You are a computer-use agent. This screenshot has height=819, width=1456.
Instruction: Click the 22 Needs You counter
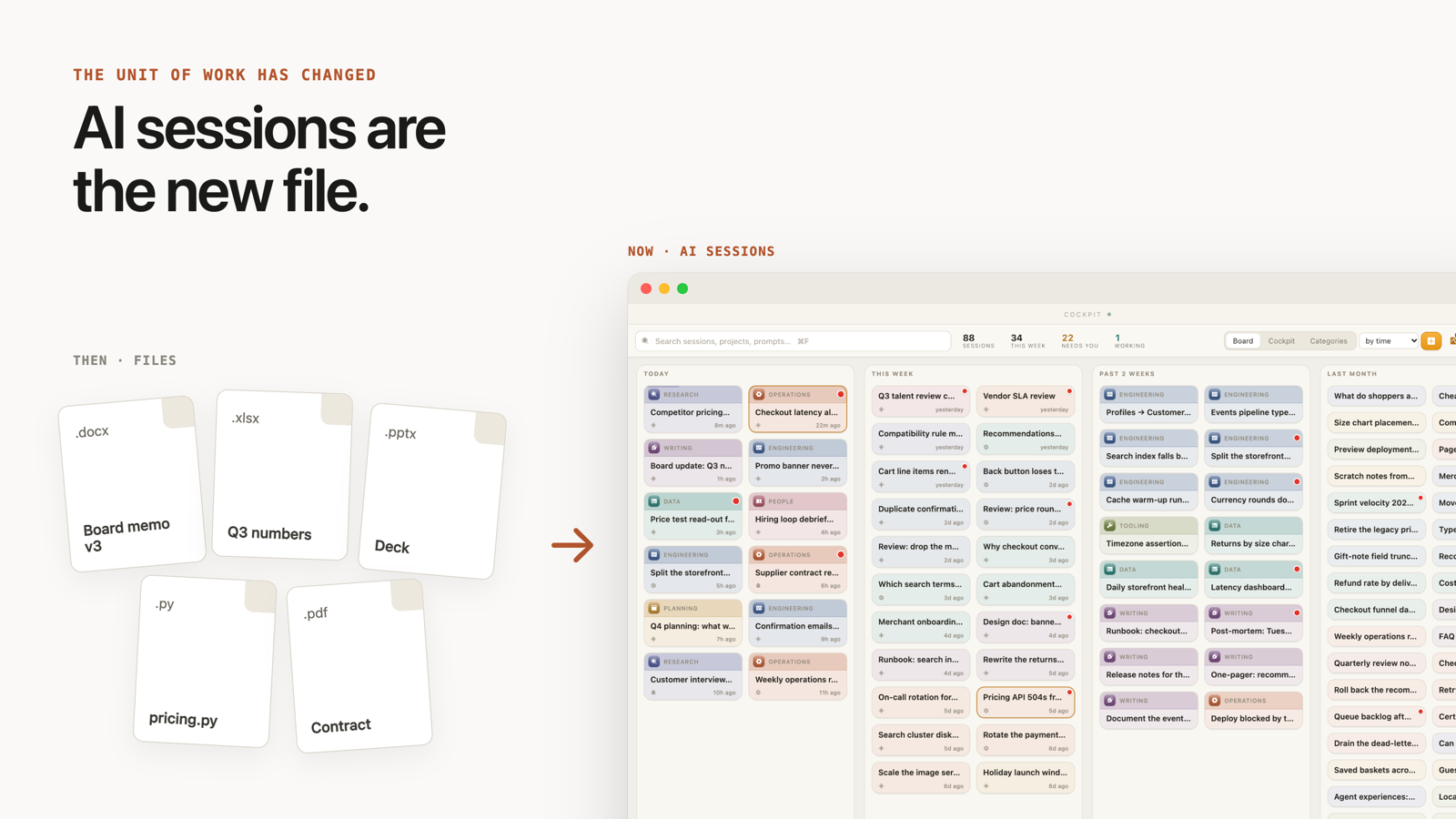click(1079, 341)
